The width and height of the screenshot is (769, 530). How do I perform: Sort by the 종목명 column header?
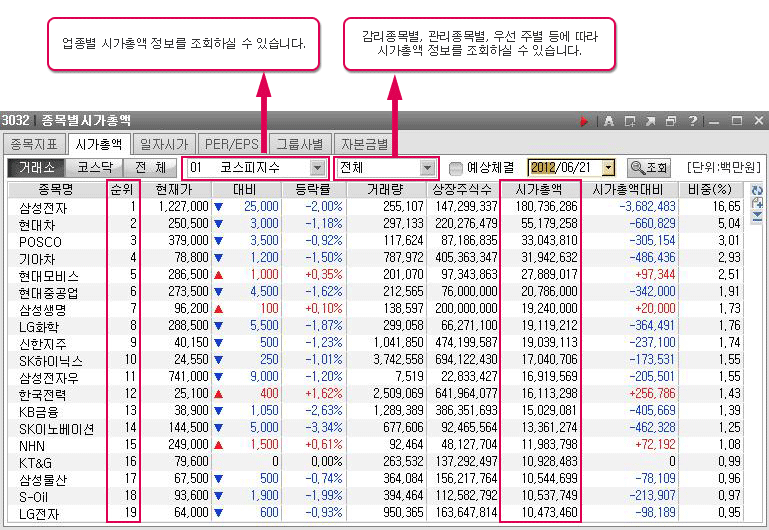[56, 189]
